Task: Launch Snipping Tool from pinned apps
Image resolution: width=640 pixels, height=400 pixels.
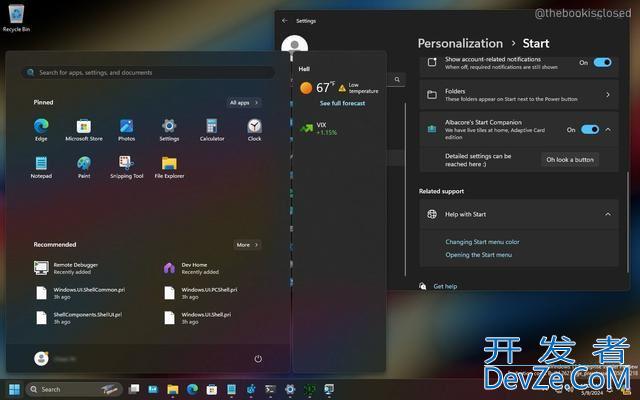Action: pyautogui.click(x=127, y=167)
